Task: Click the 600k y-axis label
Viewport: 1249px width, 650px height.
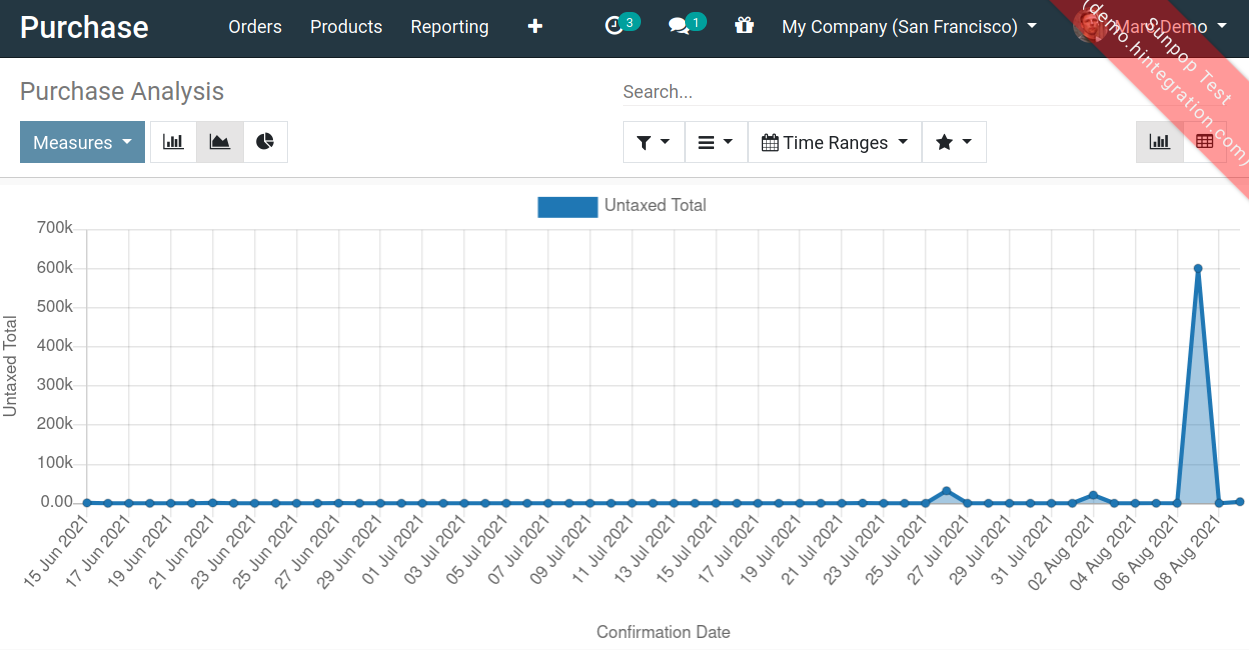Action: (x=54, y=268)
